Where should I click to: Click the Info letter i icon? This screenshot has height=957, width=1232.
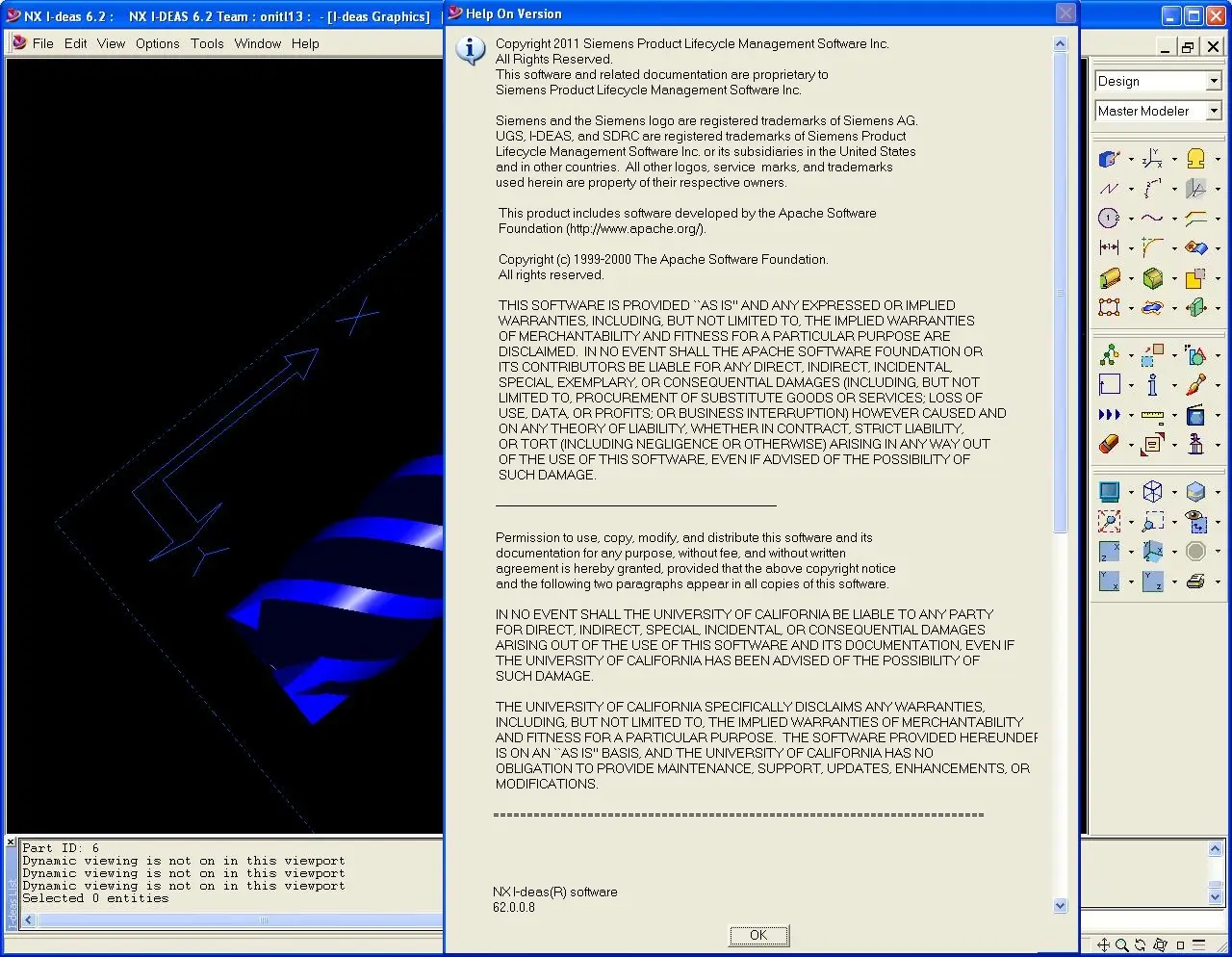1152,385
